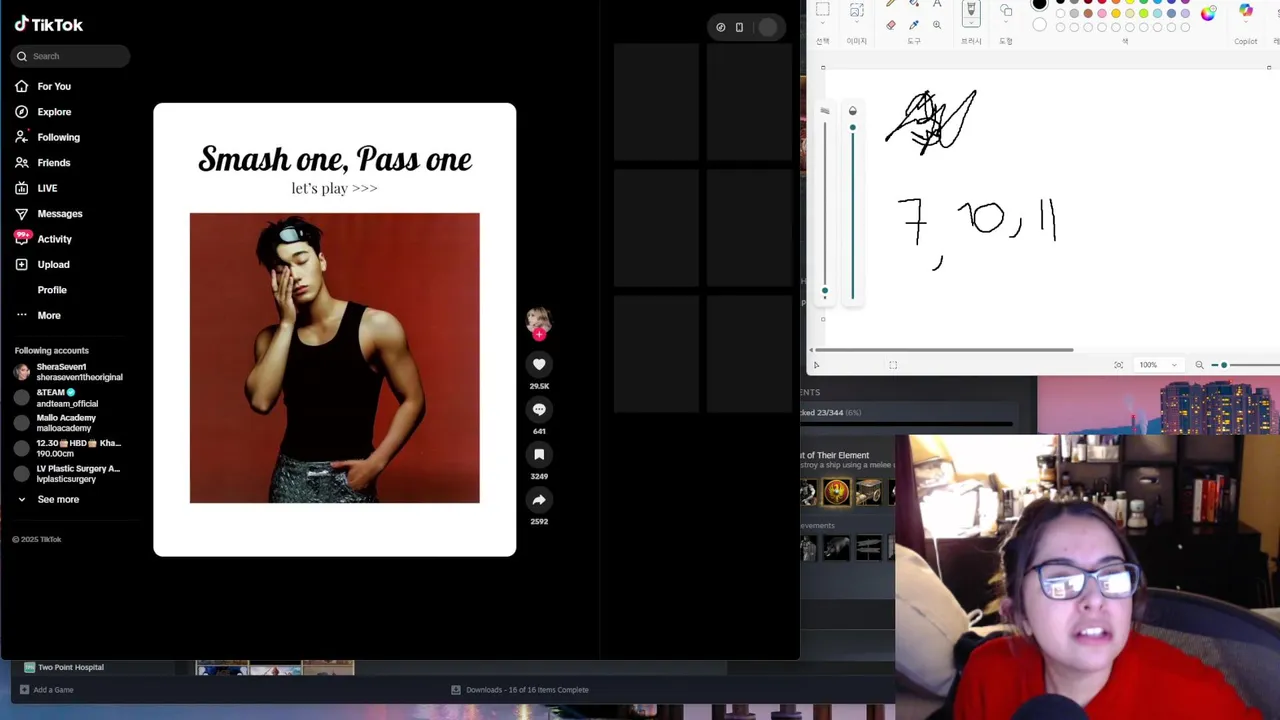1280x720 pixels.
Task: Select Paint primary color black circle
Action: pyautogui.click(x=1040, y=4)
